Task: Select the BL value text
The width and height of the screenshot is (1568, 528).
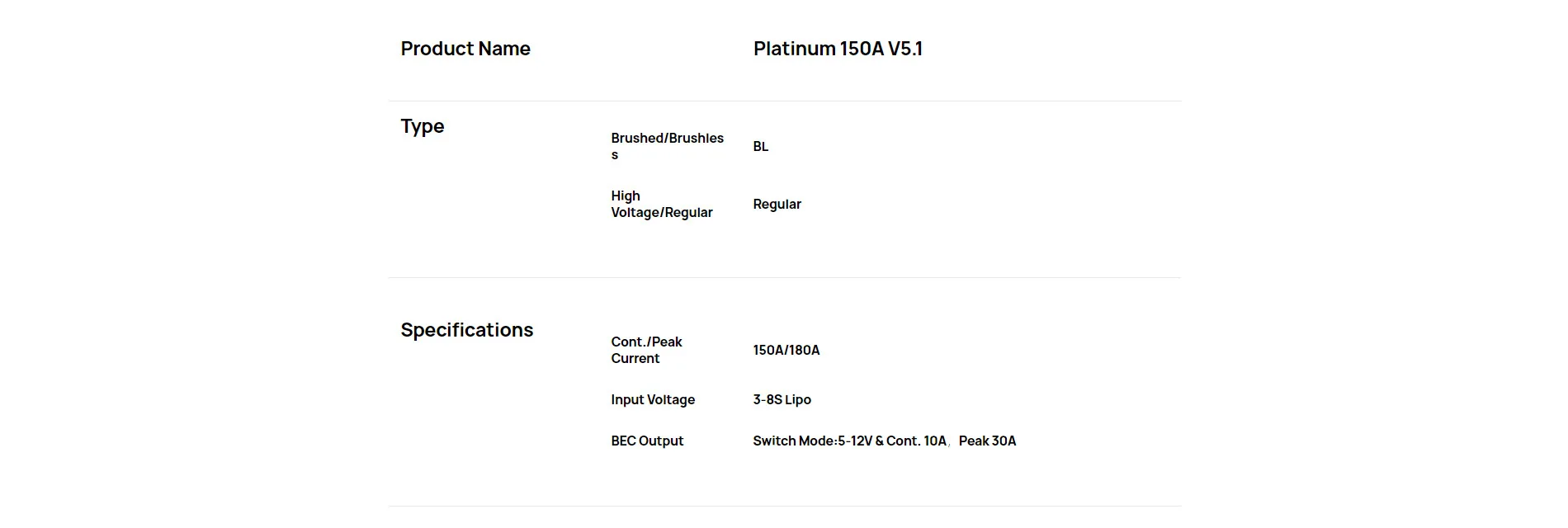Action: click(761, 147)
